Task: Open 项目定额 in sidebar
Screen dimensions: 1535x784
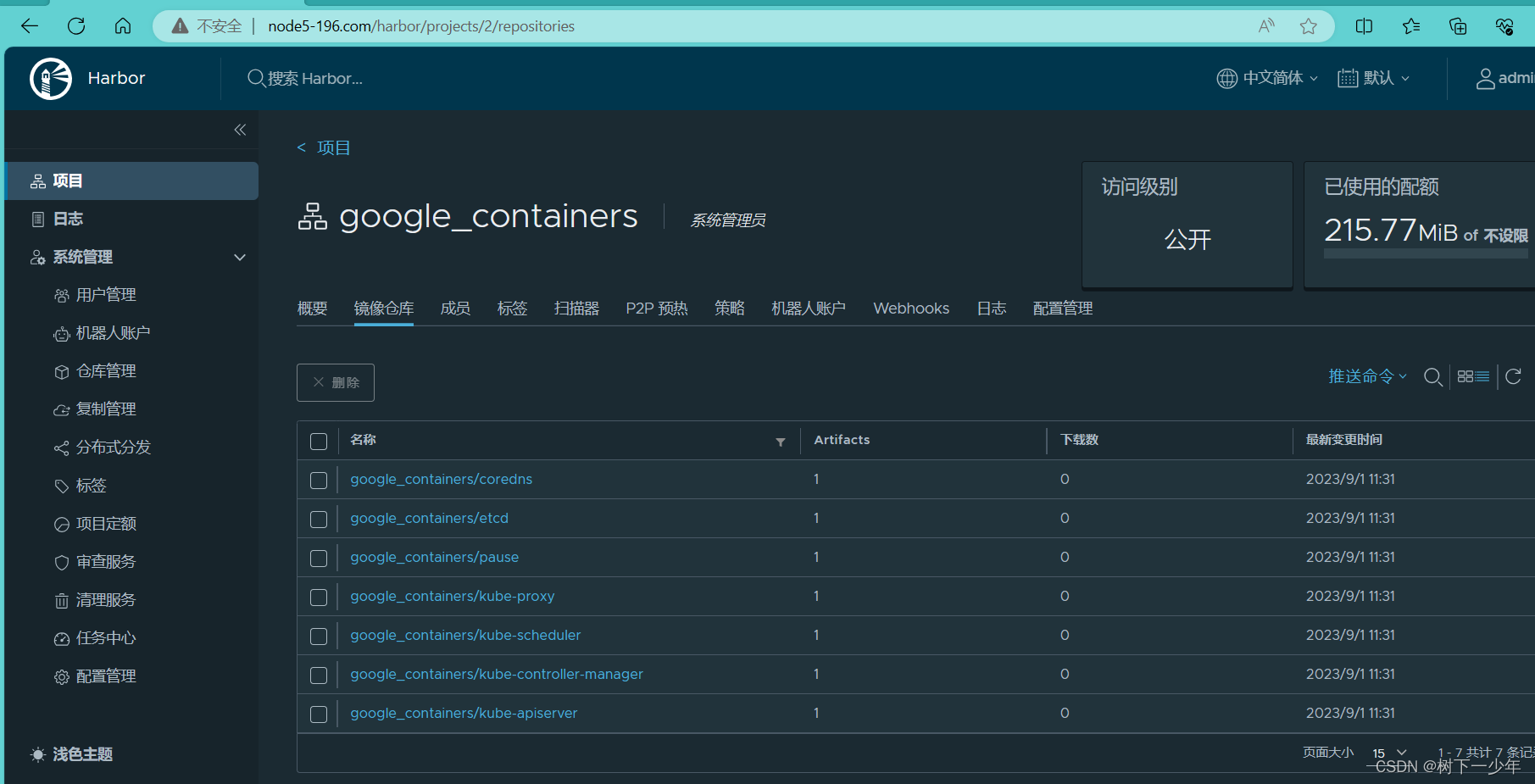Action: pos(106,524)
